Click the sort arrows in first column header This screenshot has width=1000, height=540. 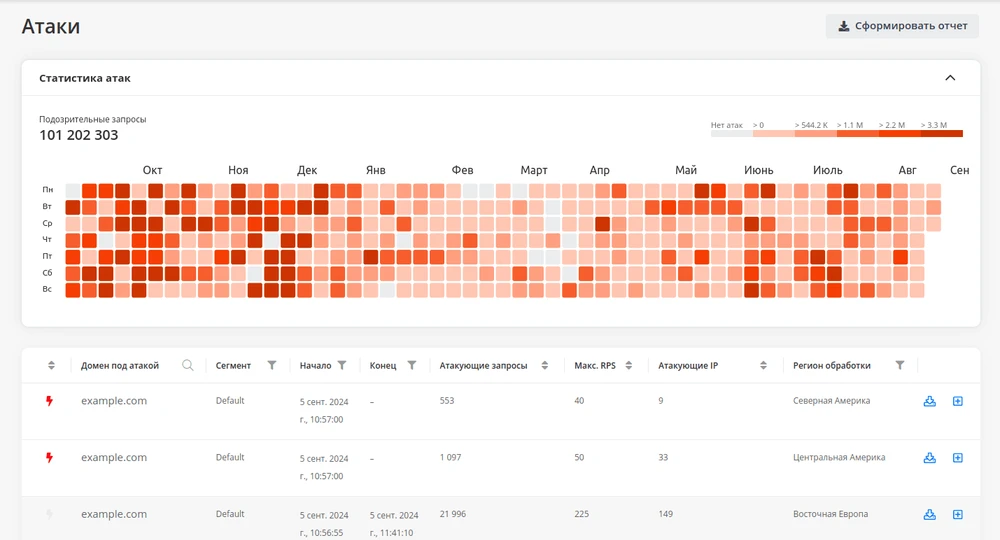coord(51,366)
